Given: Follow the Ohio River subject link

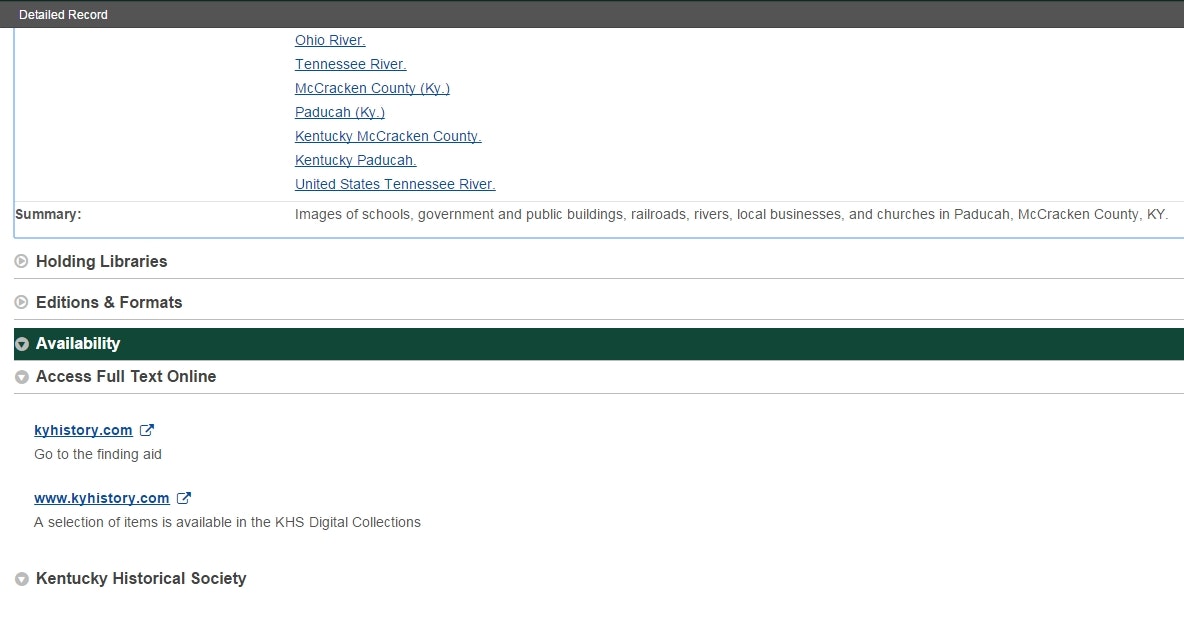Looking at the screenshot, I should pos(330,41).
